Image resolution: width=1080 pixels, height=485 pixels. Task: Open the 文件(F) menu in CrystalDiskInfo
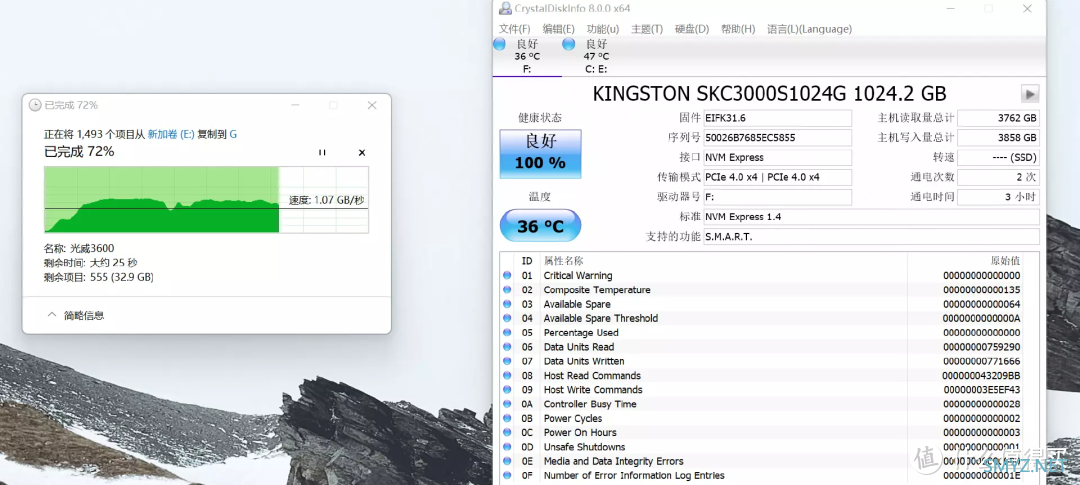(515, 29)
